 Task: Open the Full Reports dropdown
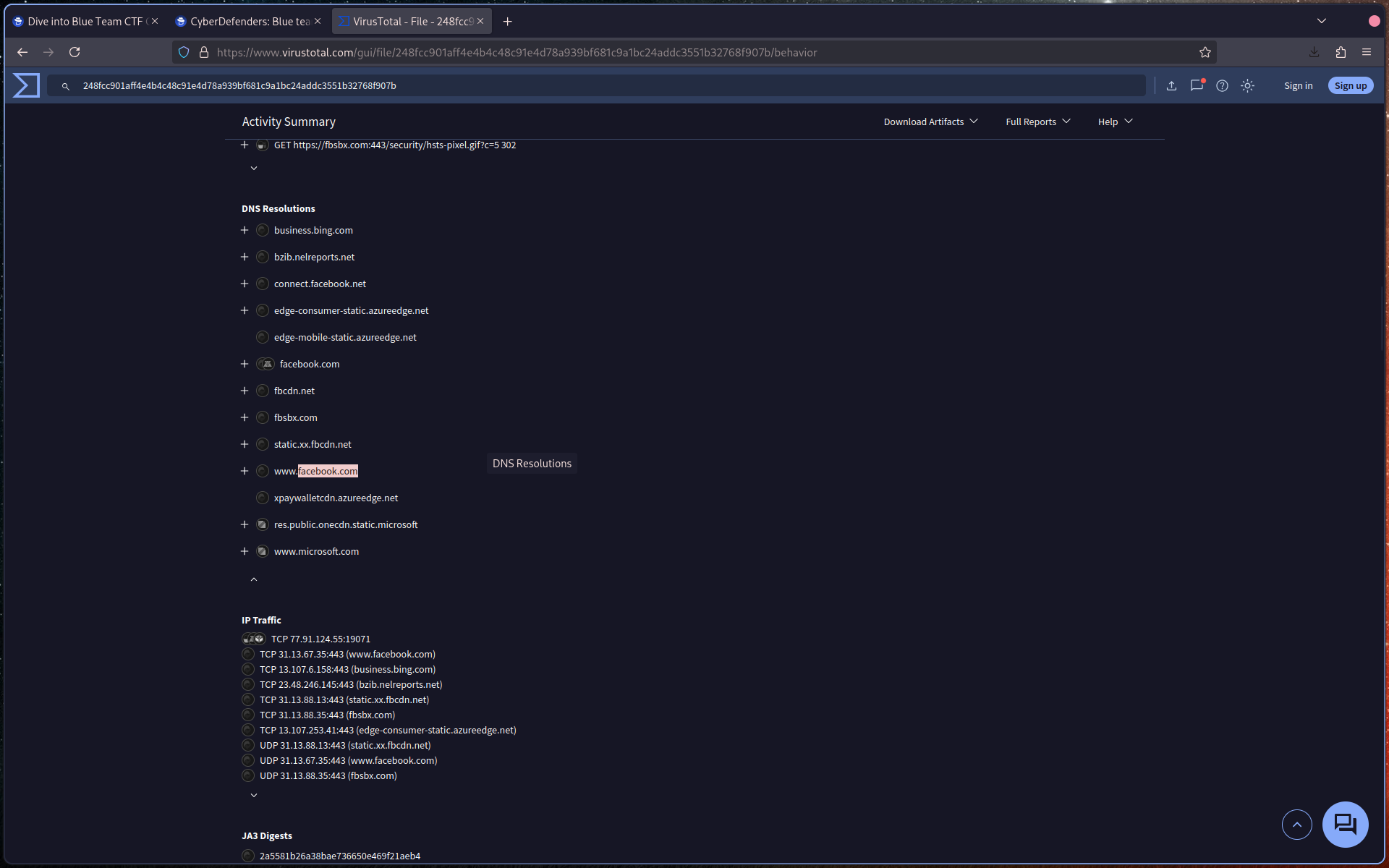point(1037,122)
